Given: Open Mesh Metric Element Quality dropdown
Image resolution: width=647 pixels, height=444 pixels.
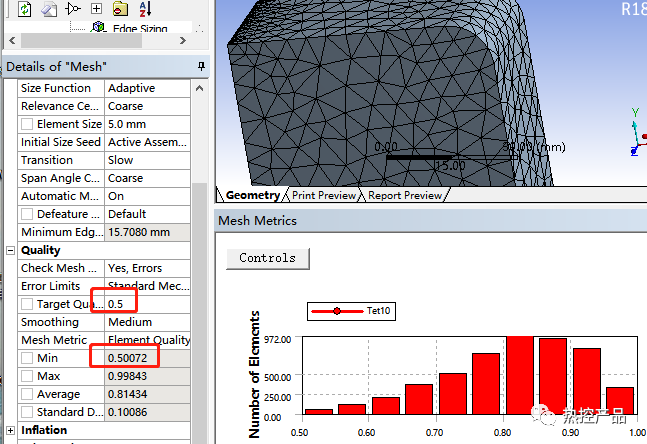Looking at the screenshot, I should 147,340.
